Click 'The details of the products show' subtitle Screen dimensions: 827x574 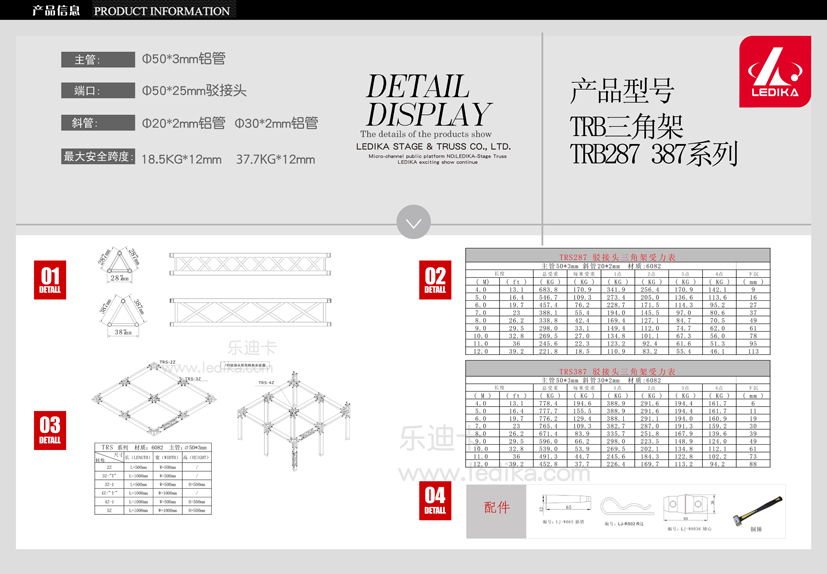(x=426, y=134)
